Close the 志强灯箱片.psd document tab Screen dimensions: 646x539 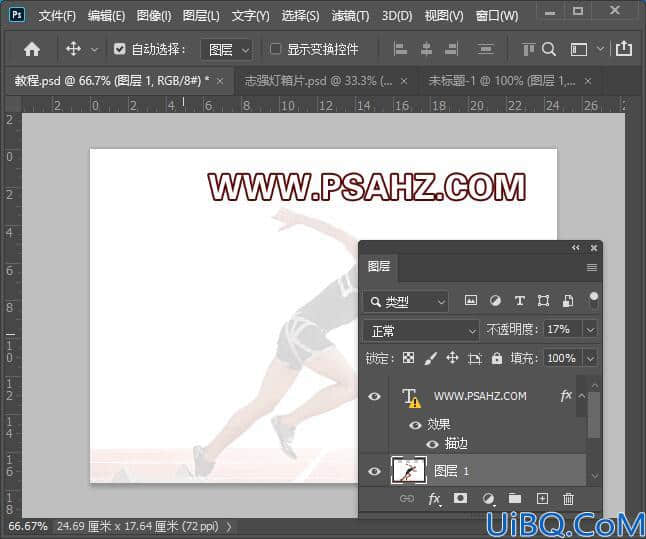(404, 81)
